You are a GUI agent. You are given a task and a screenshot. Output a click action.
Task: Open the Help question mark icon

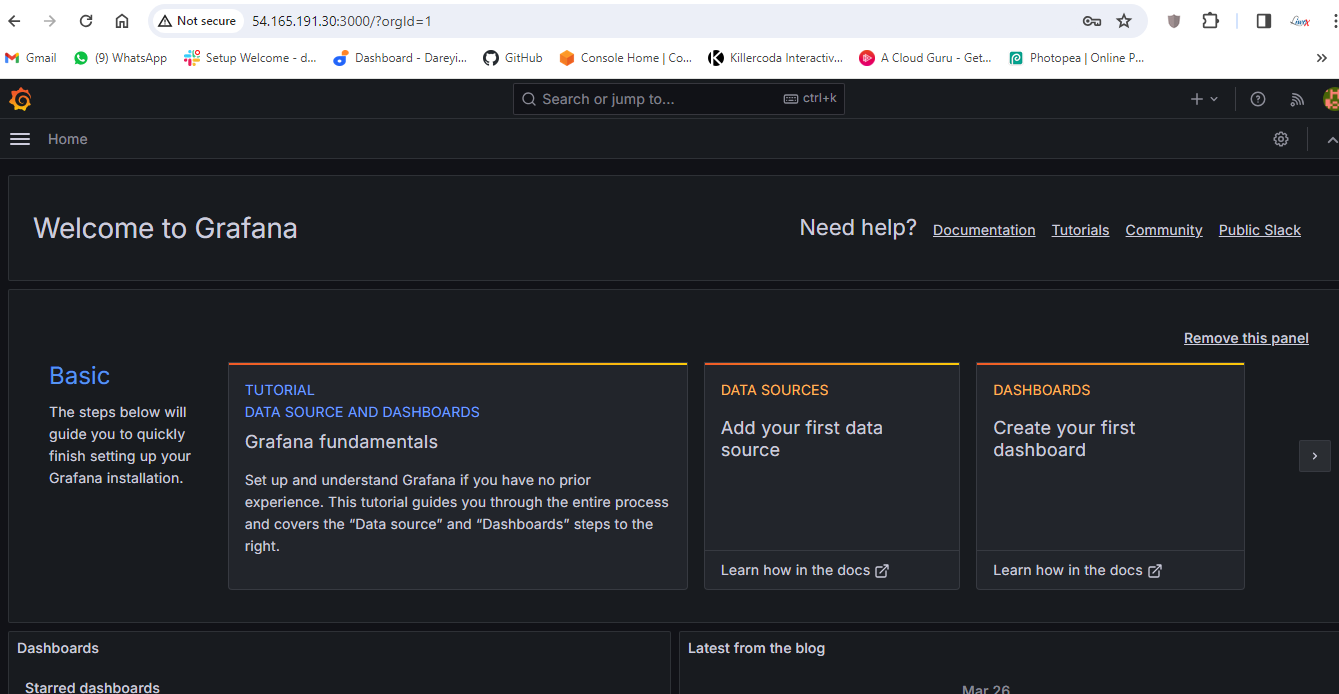pyautogui.click(x=1258, y=99)
